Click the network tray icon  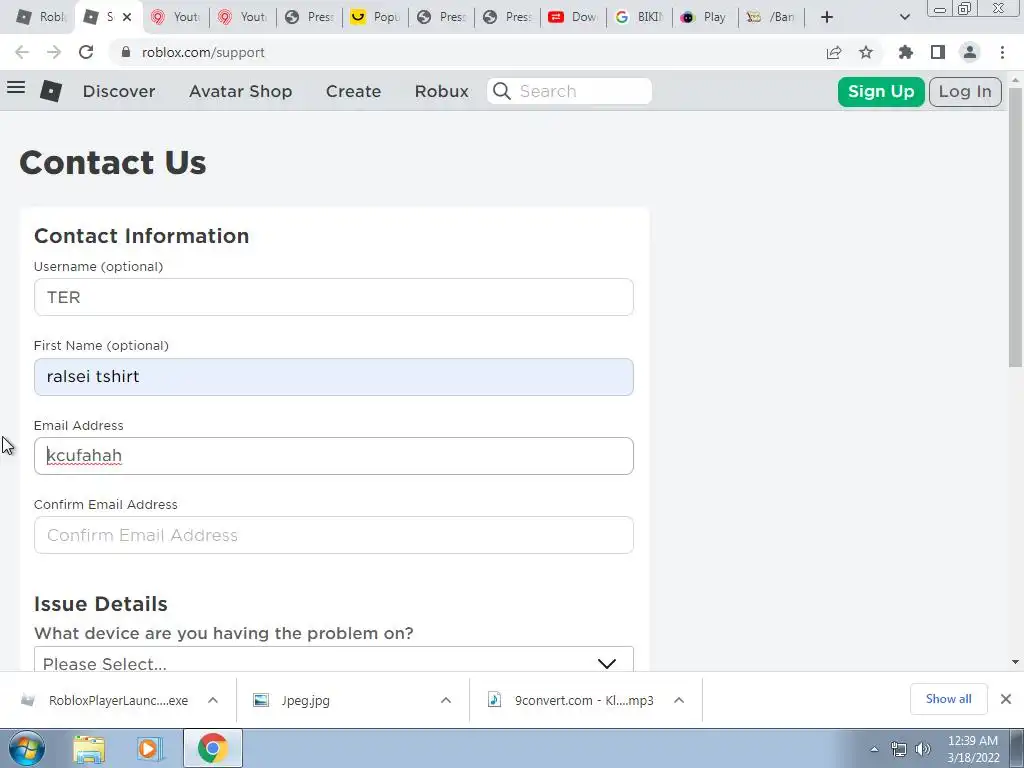pos(899,749)
